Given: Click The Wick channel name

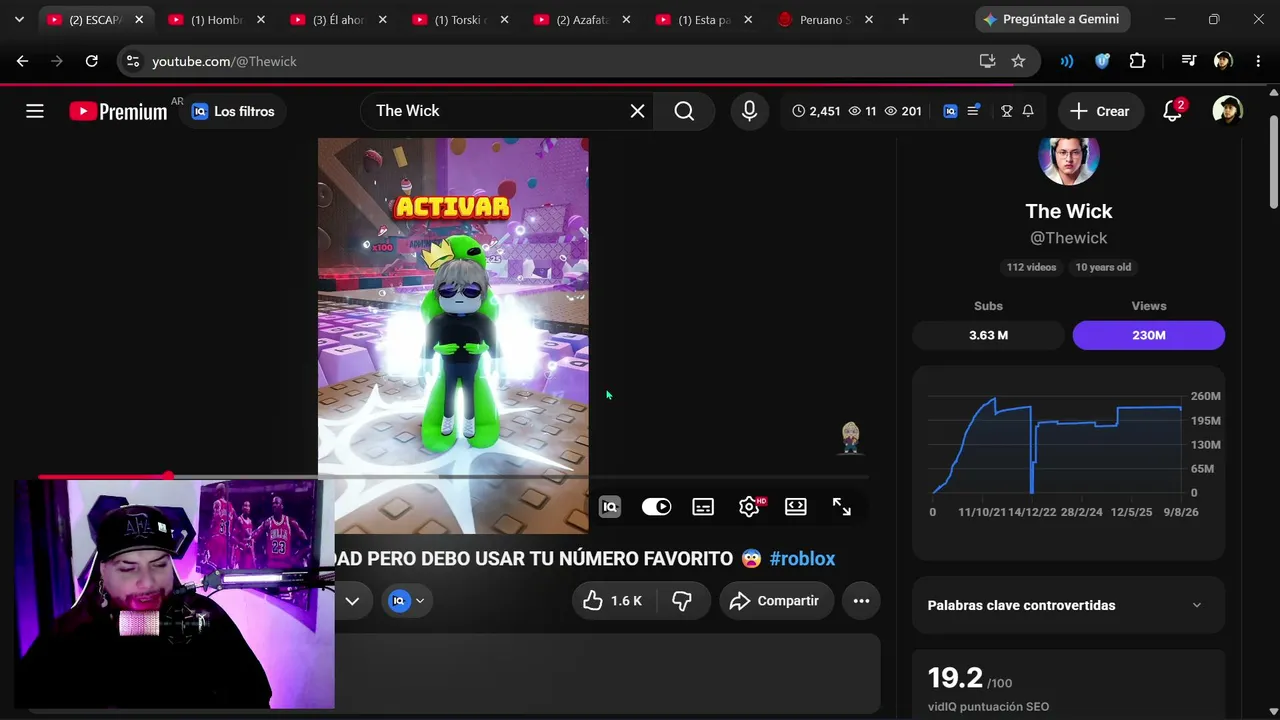Looking at the screenshot, I should 1068,211.
